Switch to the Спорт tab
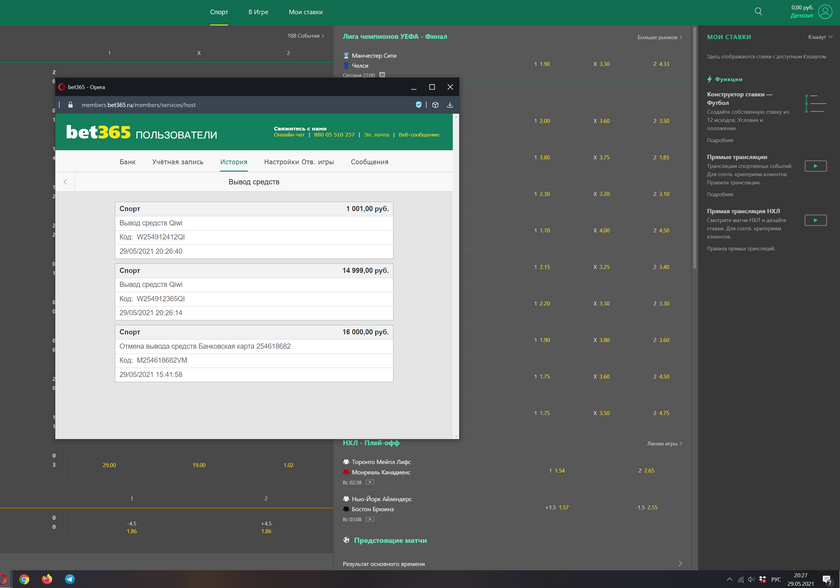Viewport: 840px width, 588px height. click(x=219, y=12)
